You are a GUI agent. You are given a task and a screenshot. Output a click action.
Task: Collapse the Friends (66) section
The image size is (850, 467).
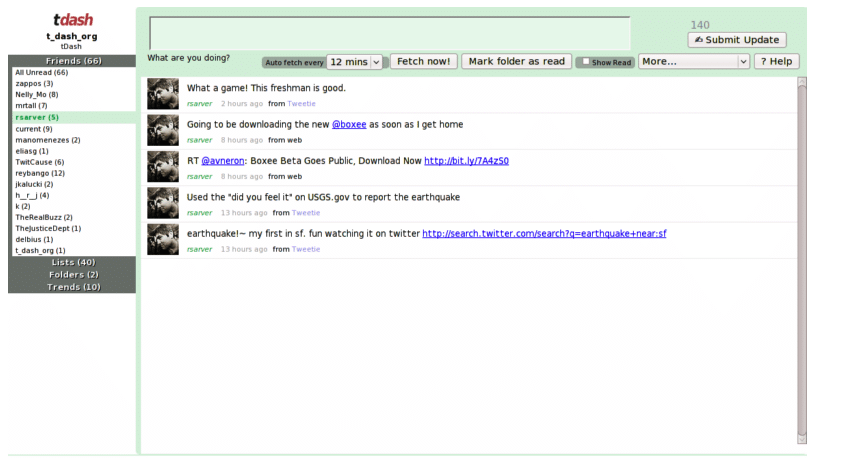click(x=72, y=61)
